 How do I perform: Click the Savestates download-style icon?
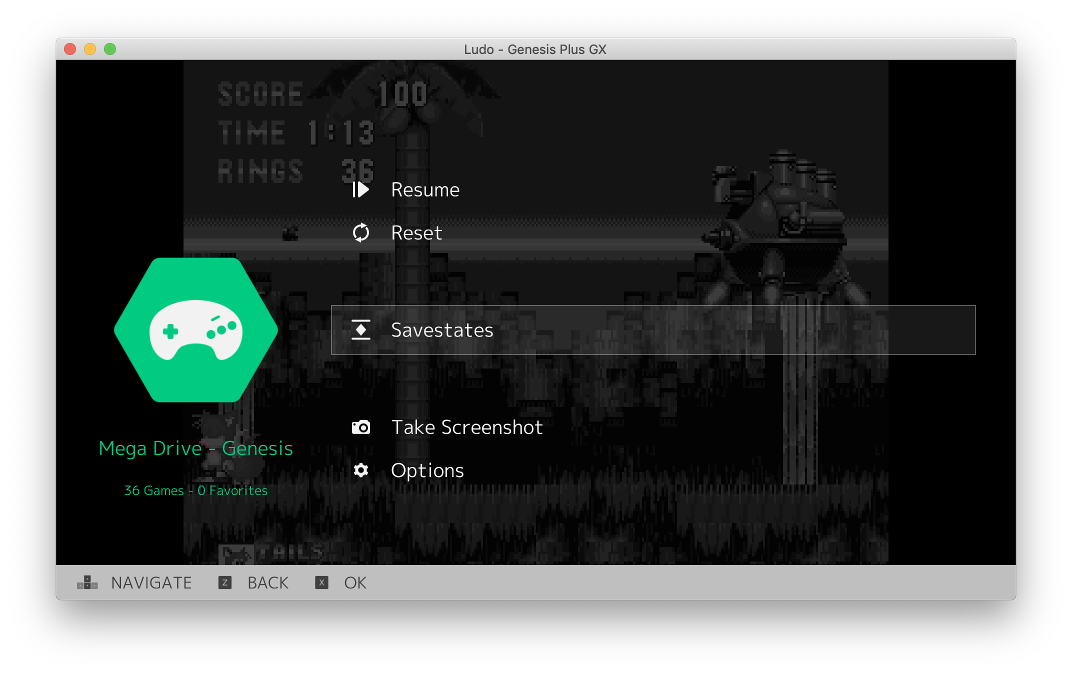coord(361,330)
